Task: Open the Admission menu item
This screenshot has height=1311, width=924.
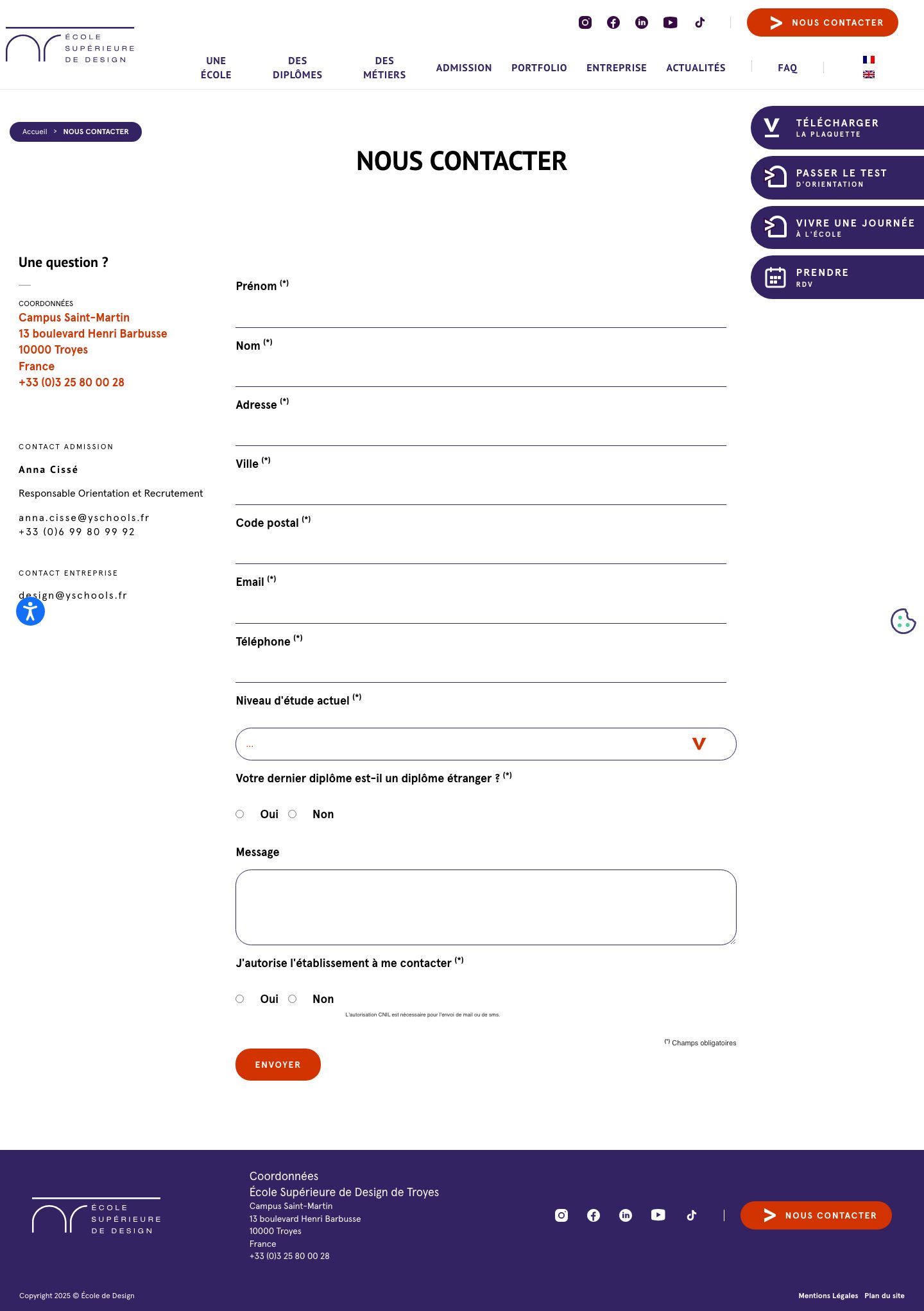Action: [464, 68]
